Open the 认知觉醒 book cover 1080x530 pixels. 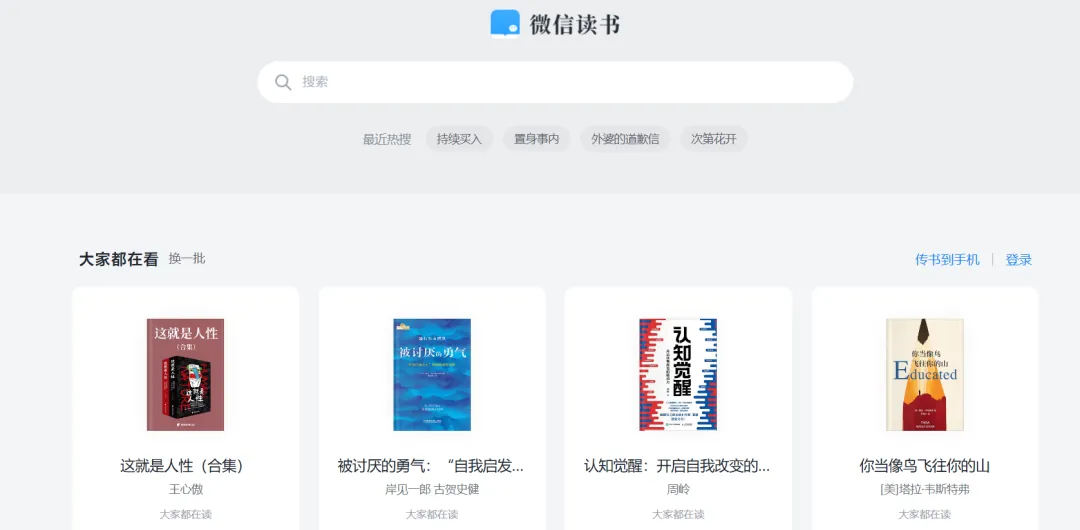(678, 374)
